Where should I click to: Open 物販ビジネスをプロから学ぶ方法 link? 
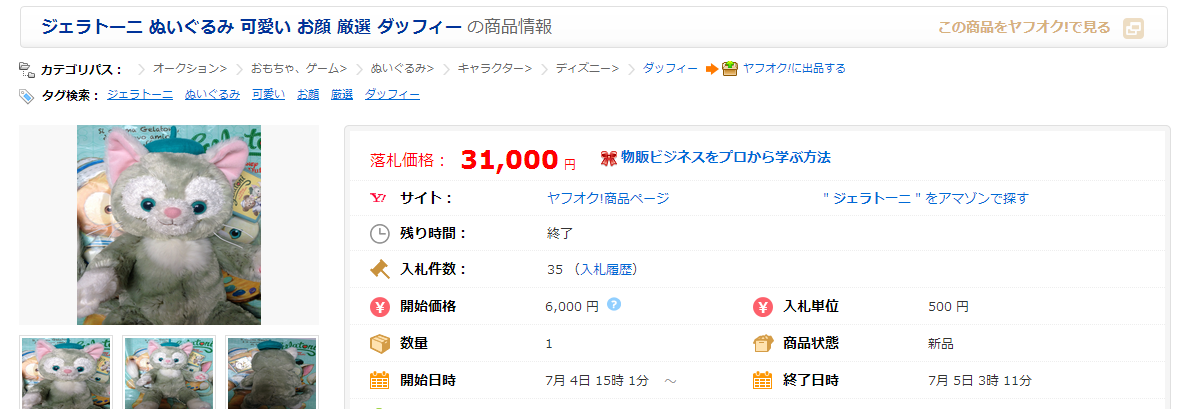725,157
